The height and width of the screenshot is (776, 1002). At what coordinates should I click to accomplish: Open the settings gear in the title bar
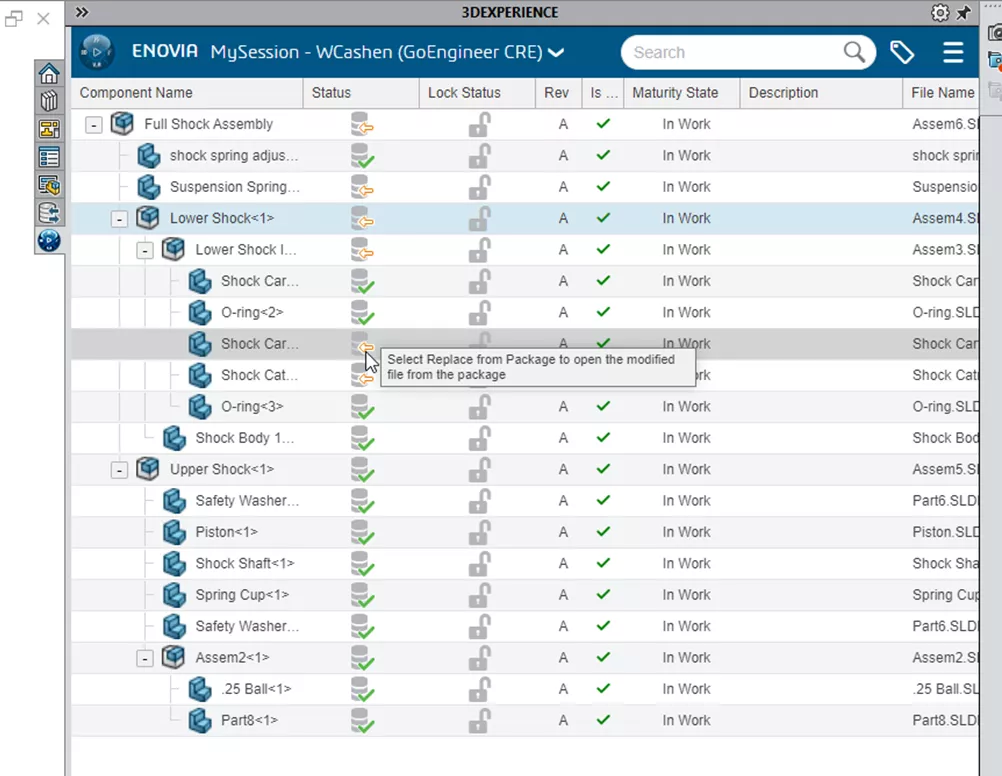point(938,12)
